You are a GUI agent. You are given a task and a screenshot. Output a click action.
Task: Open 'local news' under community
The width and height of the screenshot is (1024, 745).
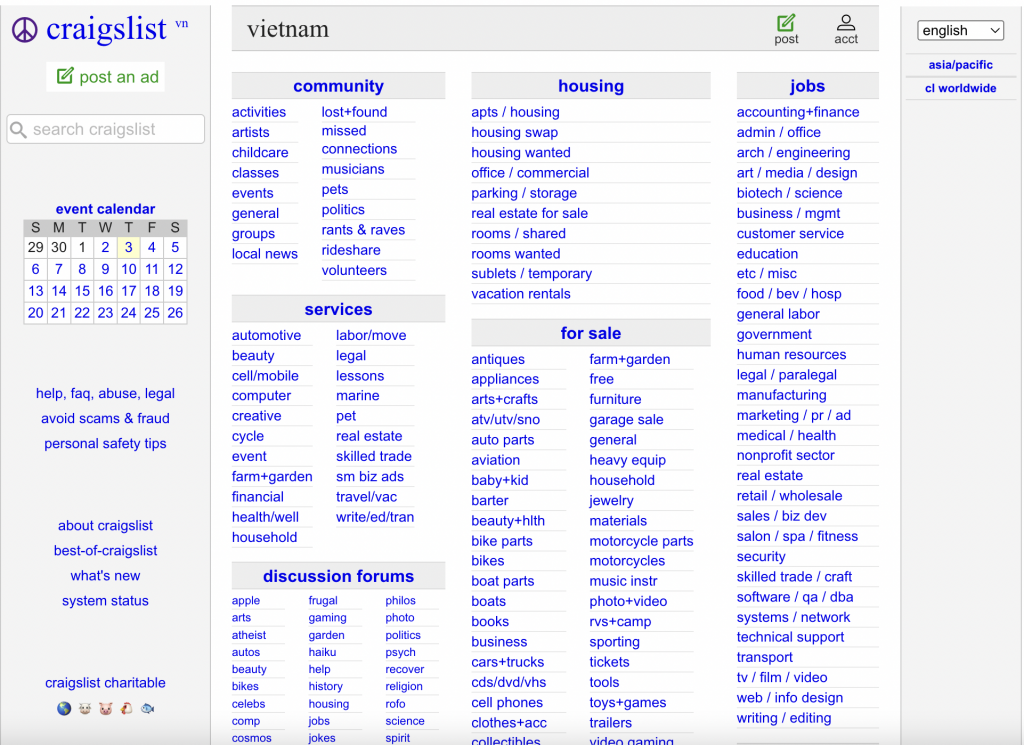(x=264, y=254)
